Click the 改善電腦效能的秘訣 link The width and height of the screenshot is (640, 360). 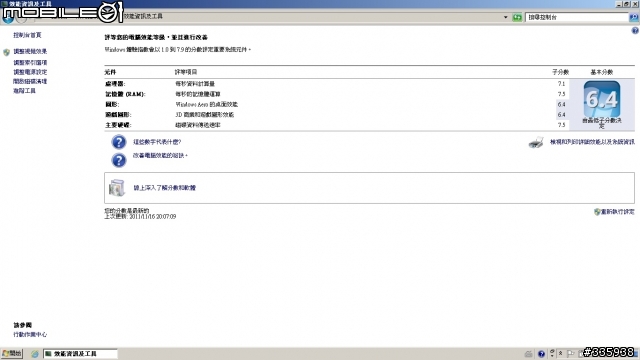point(160,156)
